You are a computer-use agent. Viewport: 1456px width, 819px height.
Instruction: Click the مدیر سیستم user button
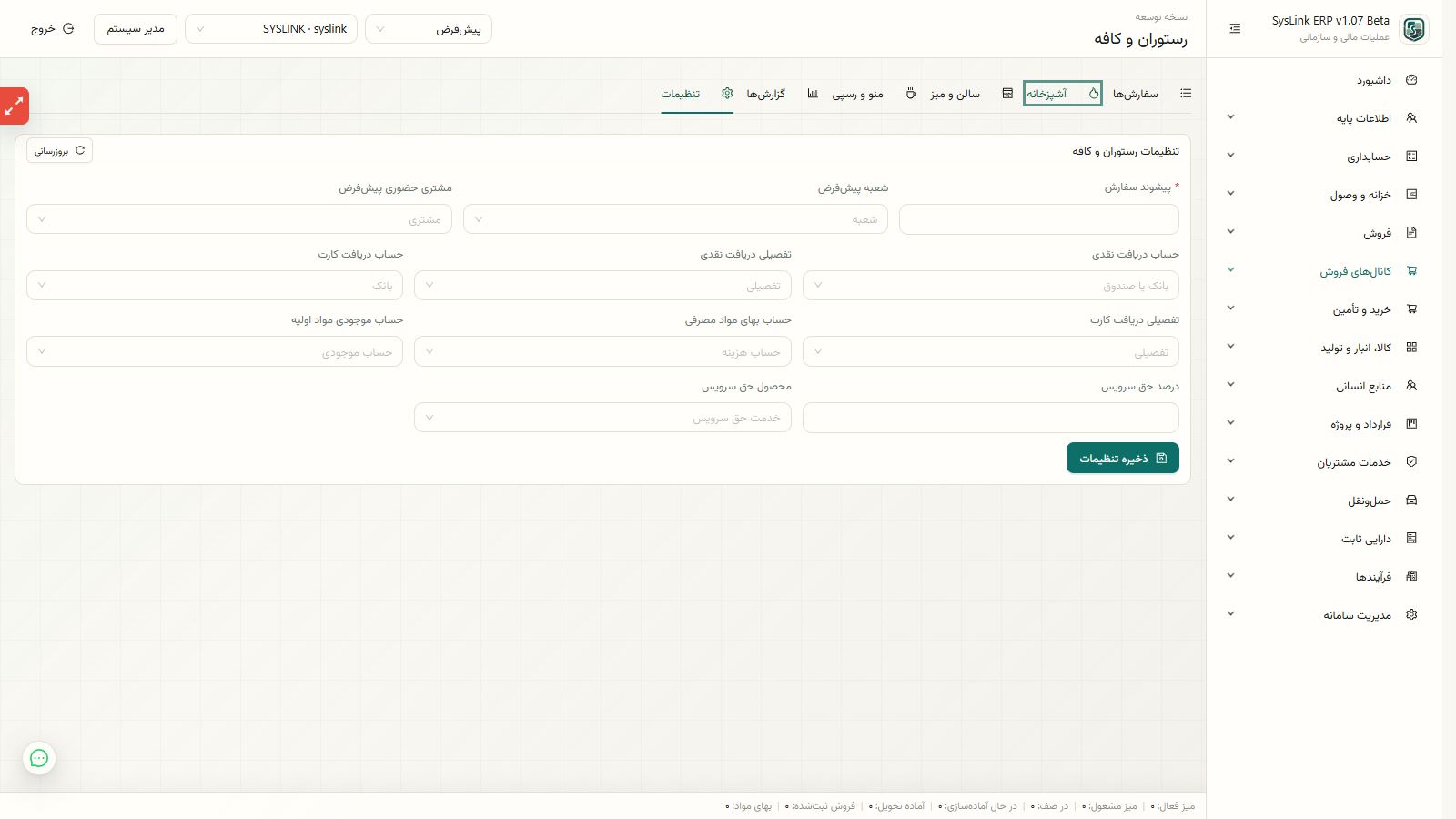click(x=136, y=29)
